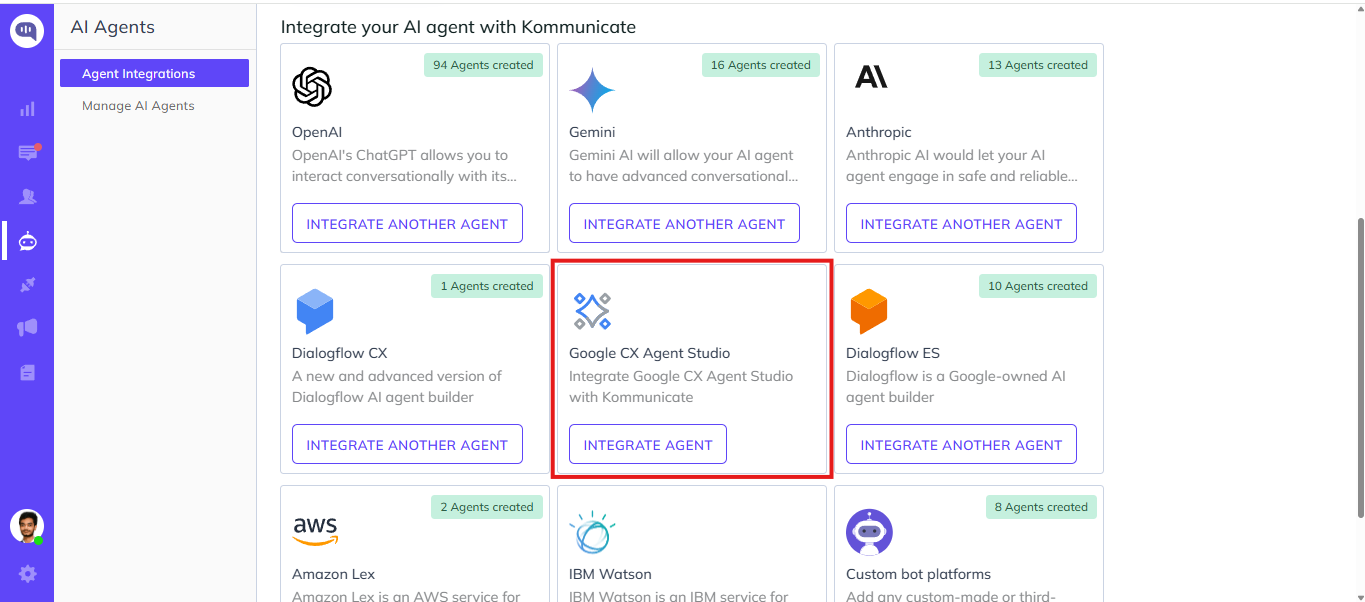The image size is (1365, 602).
Task: Click the 13 Agents created badge
Action: [x=1037, y=65]
